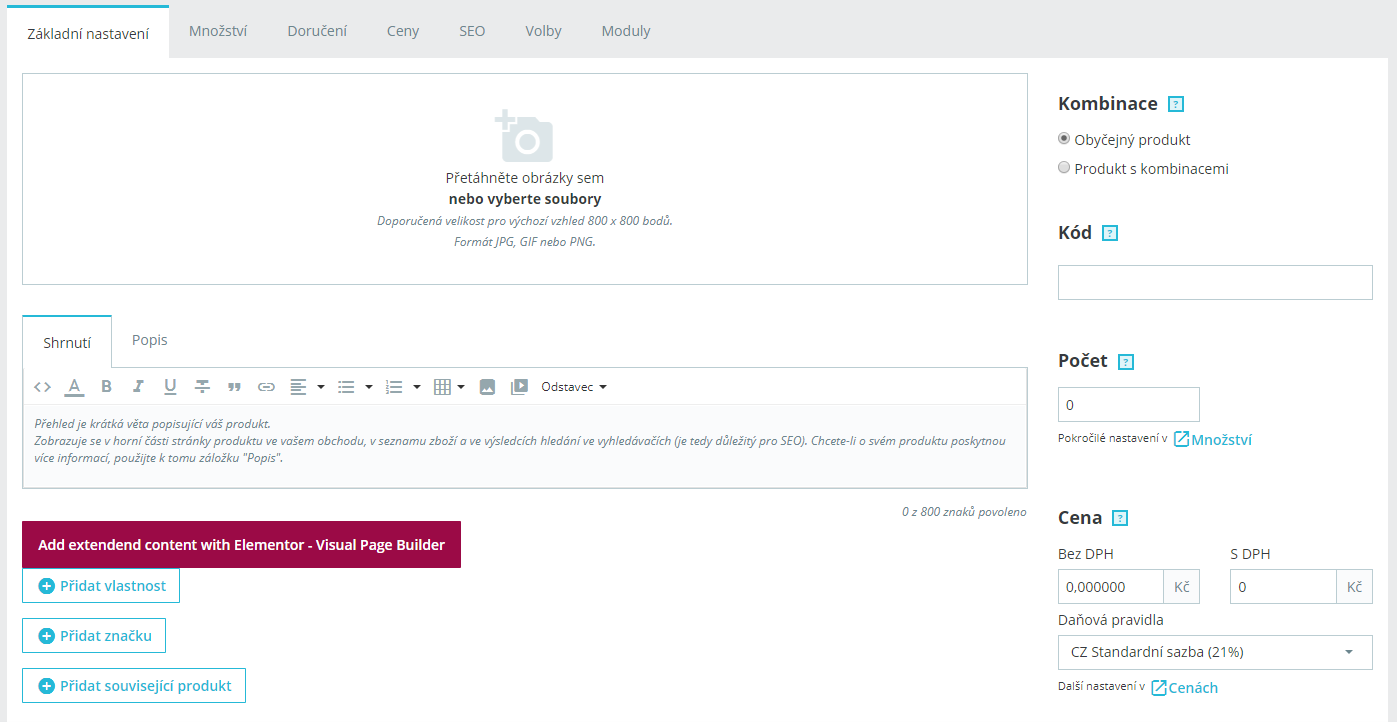Open the table insert dropdown in toolbar
Screen dimensions: 1397x722
[449, 387]
